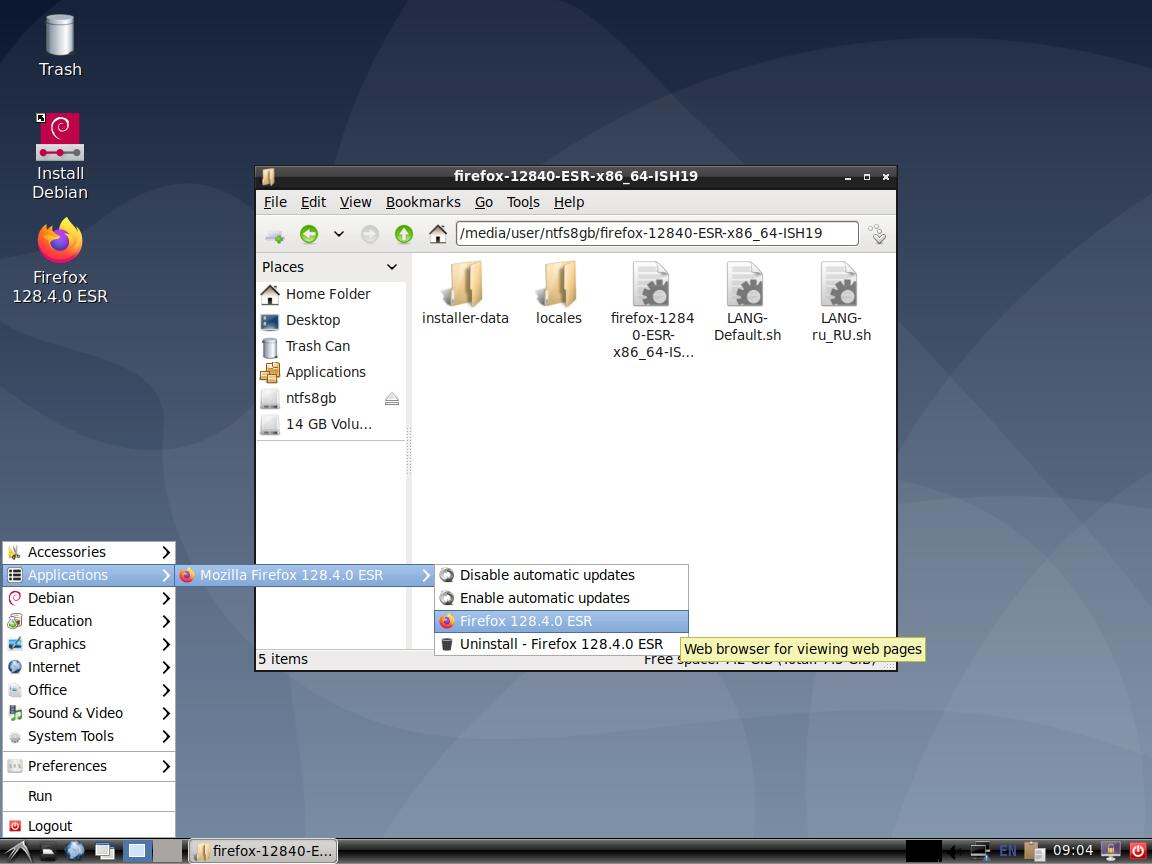Click the firefox-12840-E... taskbar window button
The height and width of the screenshot is (864, 1152).
click(264, 852)
